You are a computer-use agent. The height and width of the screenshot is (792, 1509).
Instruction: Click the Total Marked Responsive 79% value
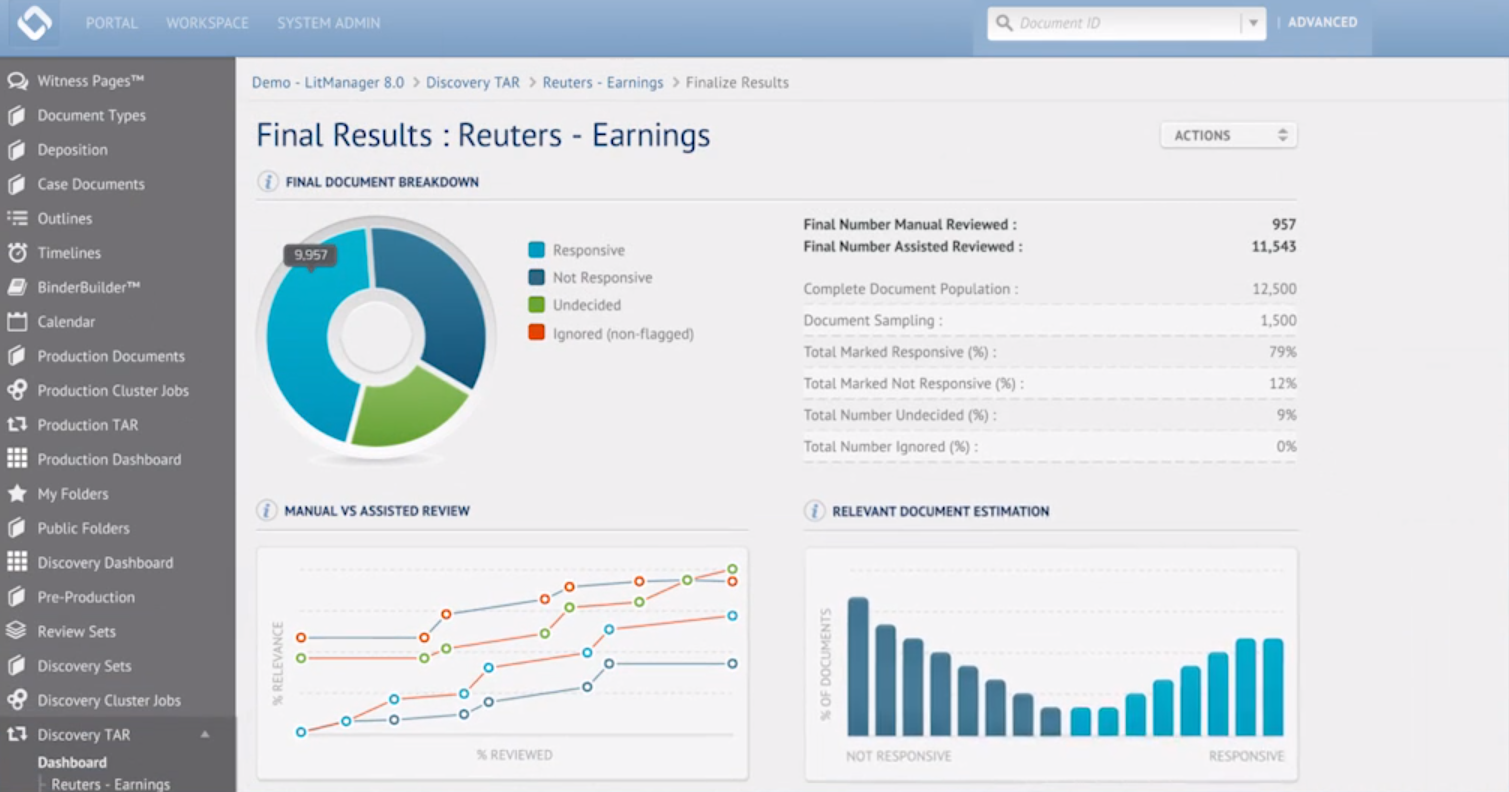(1284, 352)
